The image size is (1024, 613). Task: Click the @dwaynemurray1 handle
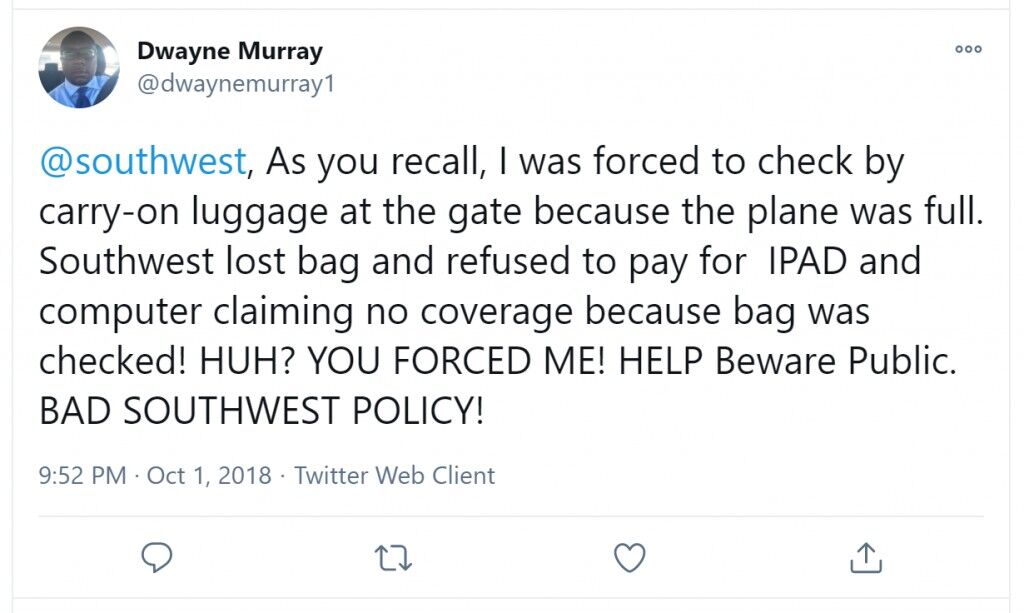(236, 84)
